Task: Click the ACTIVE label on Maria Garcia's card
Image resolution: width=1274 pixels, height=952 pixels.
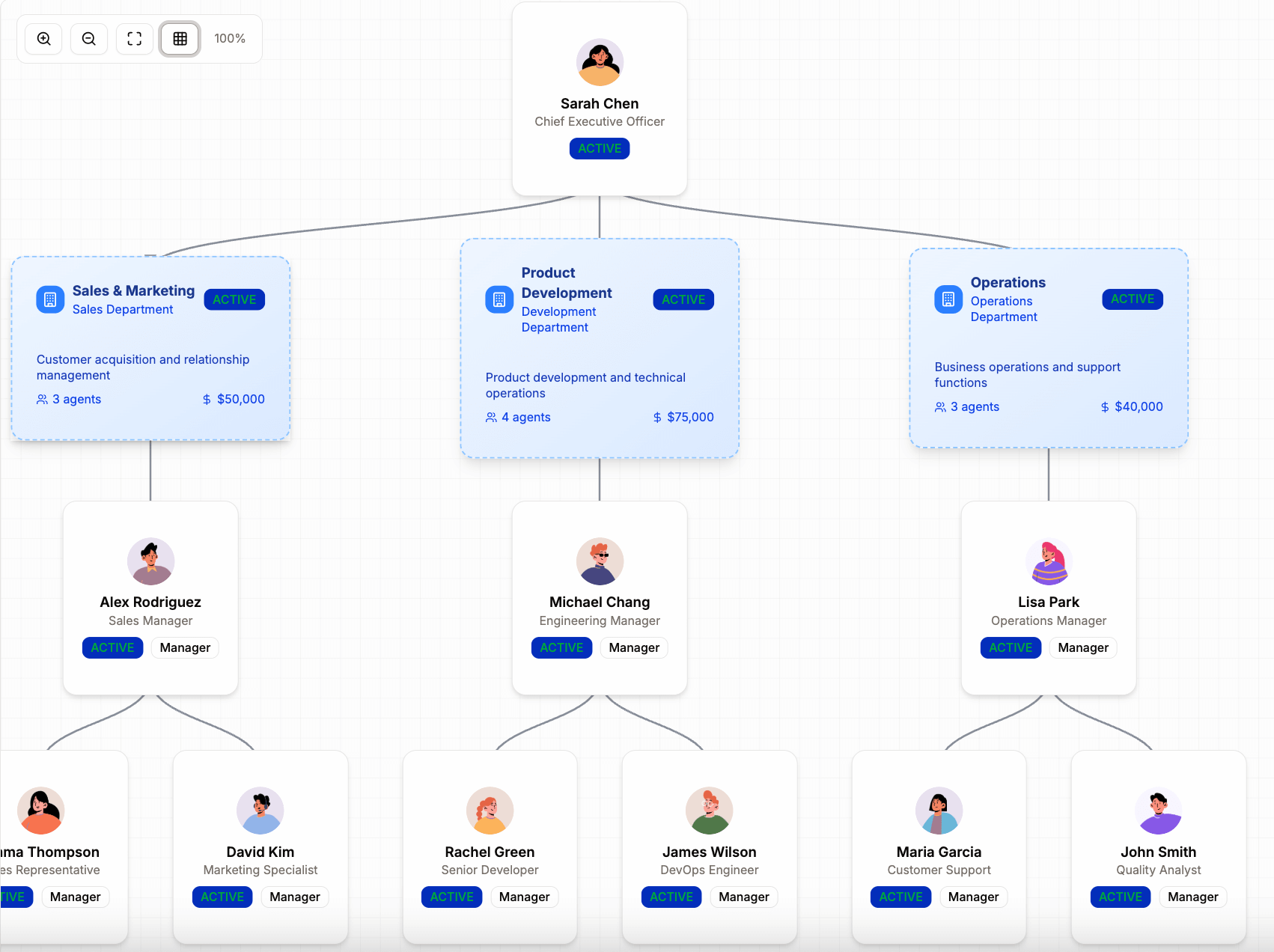Action: pyautogui.click(x=900, y=897)
